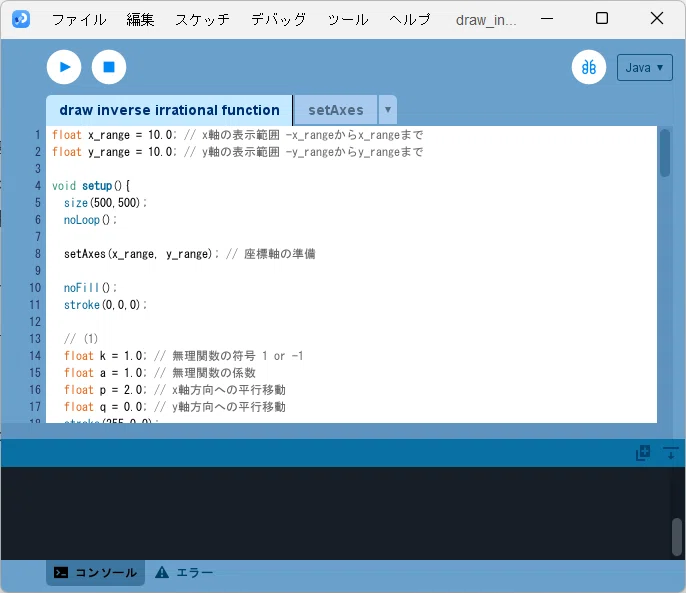
Task: Select the draw inverse irrational function tab
Action: click(x=169, y=110)
